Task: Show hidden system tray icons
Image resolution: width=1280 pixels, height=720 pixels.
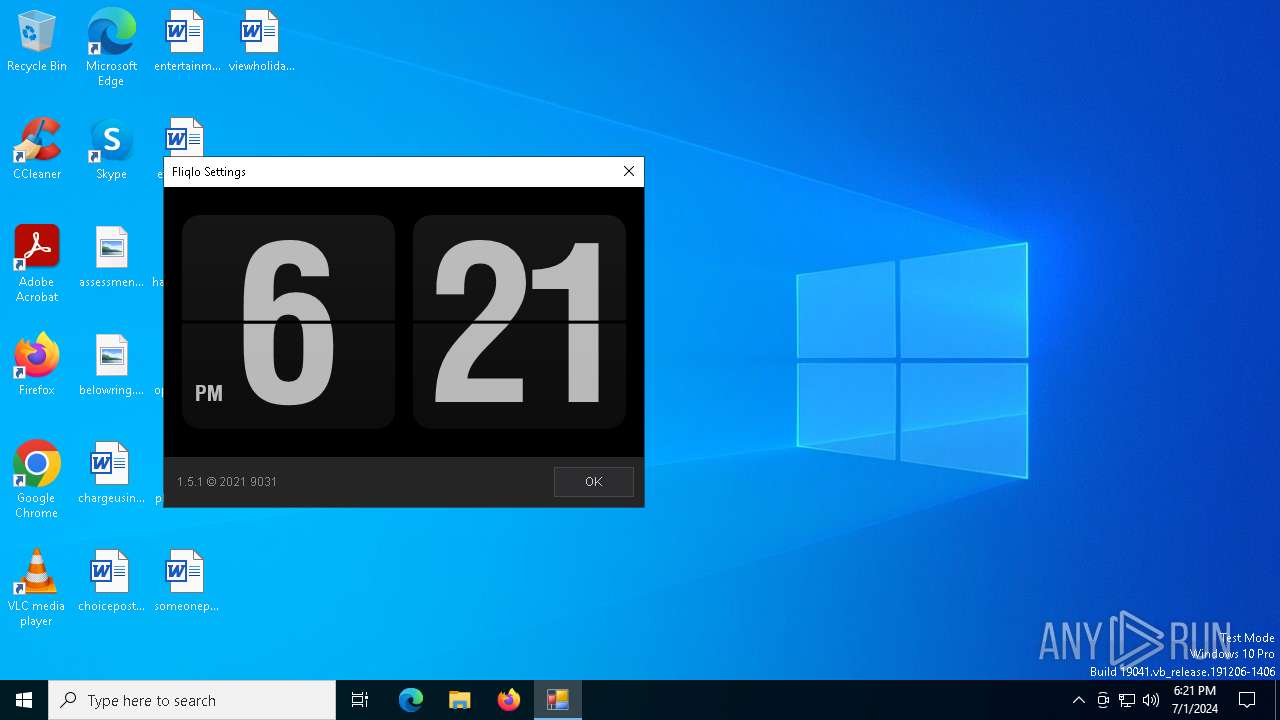Action: click(1078, 700)
